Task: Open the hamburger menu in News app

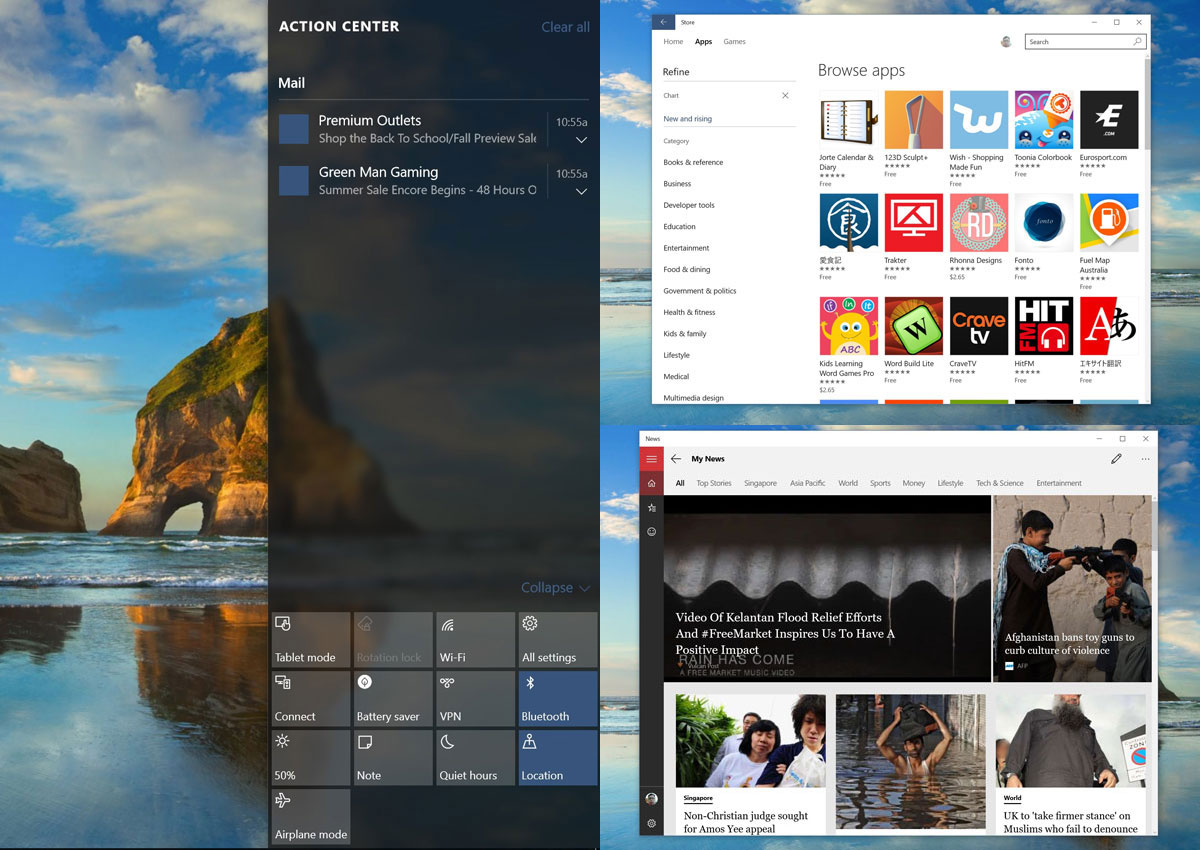Action: point(652,459)
